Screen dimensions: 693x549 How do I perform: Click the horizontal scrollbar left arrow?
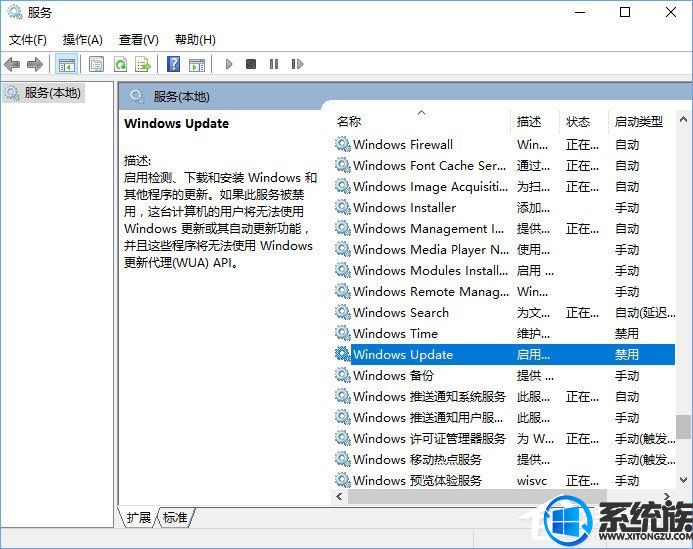click(x=339, y=496)
